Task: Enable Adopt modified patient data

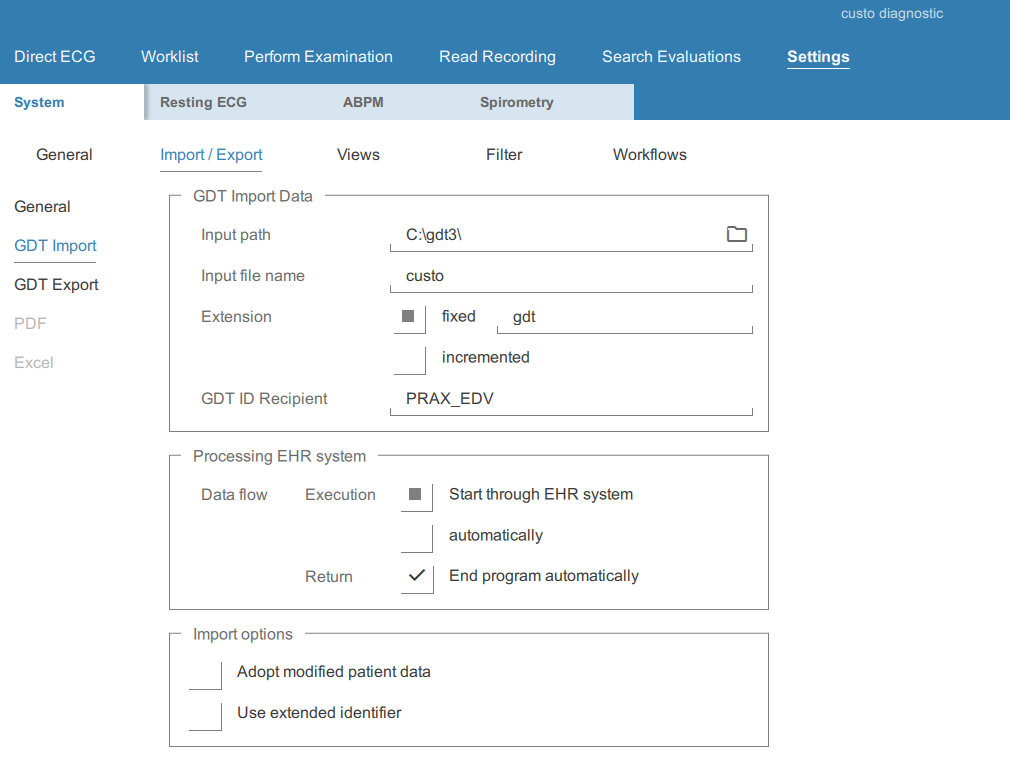Action: tap(205, 673)
